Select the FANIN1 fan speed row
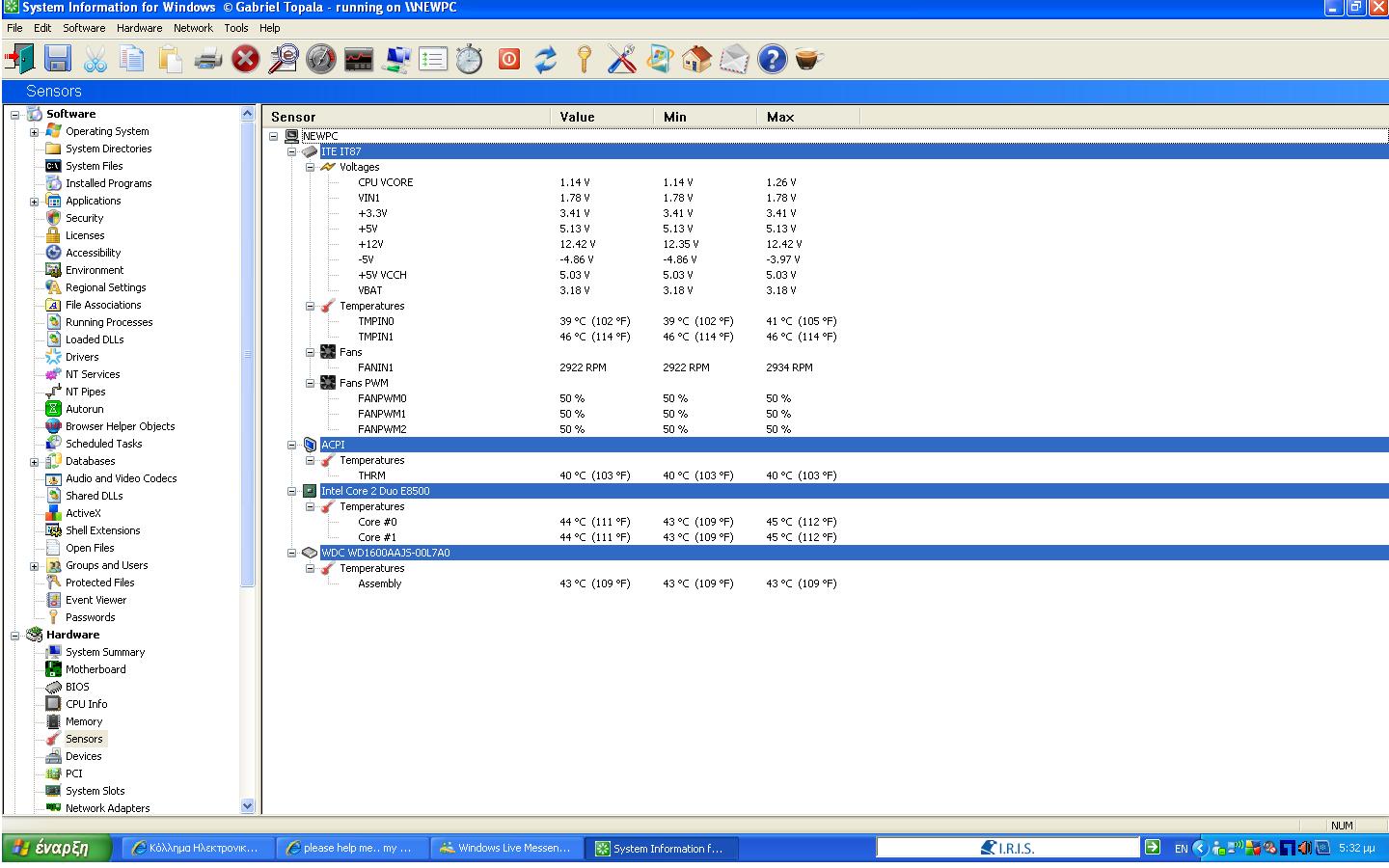This screenshot has width=1389, height=868. [x=375, y=367]
